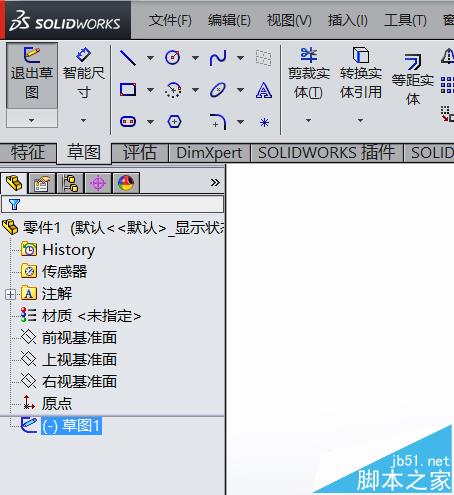Viewport: 454px width, 495px height.
Task: Switch to the 特征 (Features) tab
Action: pyautogui.click(x=28, y=153)
